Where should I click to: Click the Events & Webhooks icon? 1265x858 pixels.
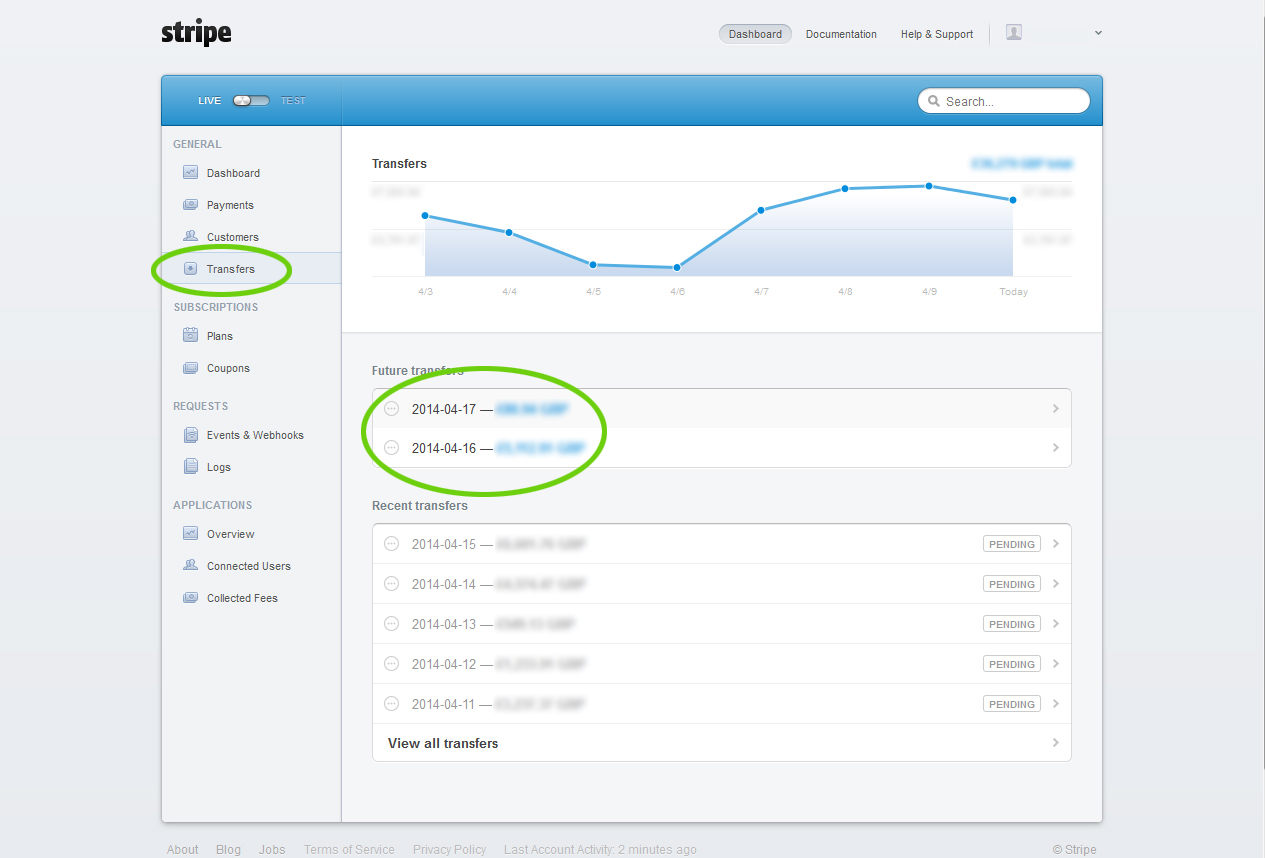[x=190, y=435]
